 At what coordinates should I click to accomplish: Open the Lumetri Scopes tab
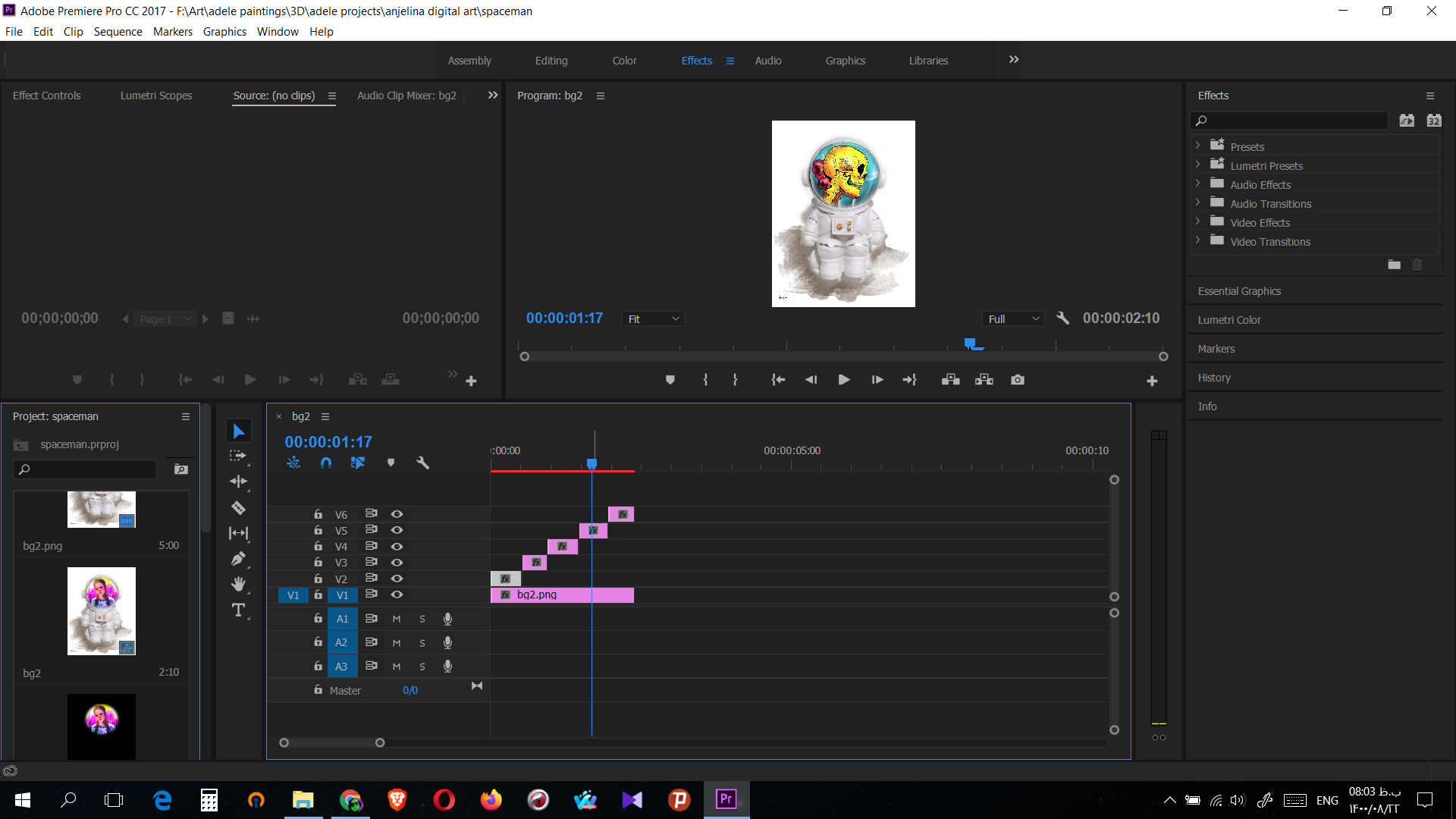[x=156, y=96]
